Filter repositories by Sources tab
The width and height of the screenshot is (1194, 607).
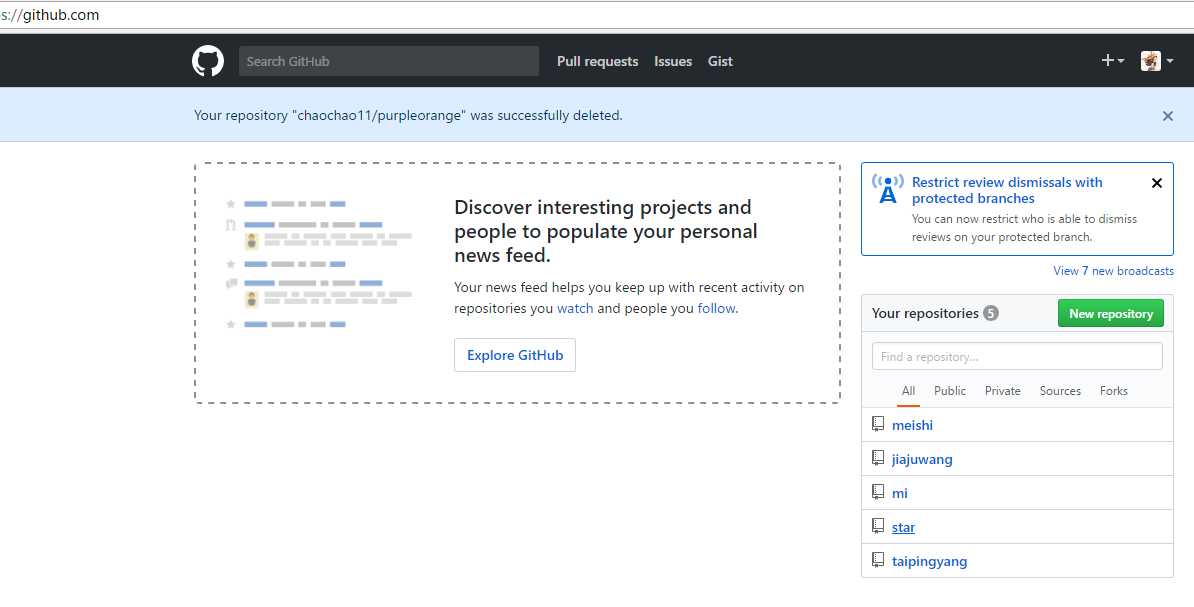click(1060, 391)
